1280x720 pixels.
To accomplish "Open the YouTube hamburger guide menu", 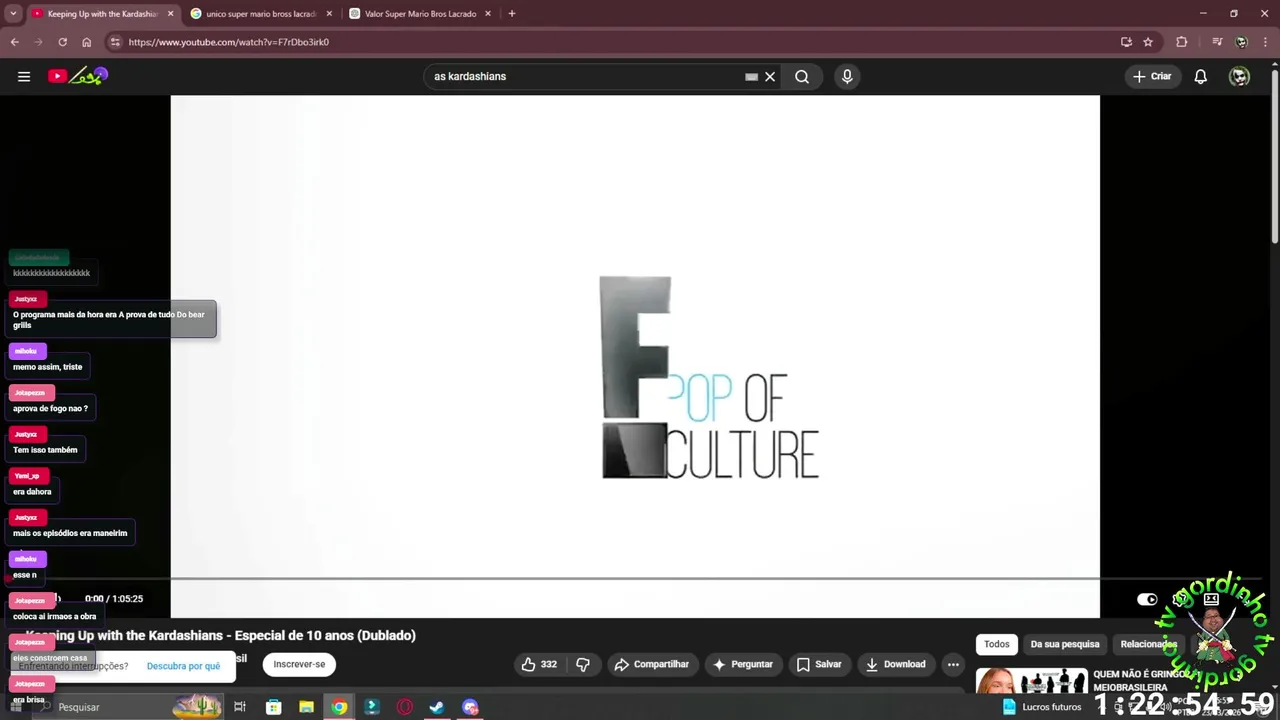I will click(x=24, y=76).
